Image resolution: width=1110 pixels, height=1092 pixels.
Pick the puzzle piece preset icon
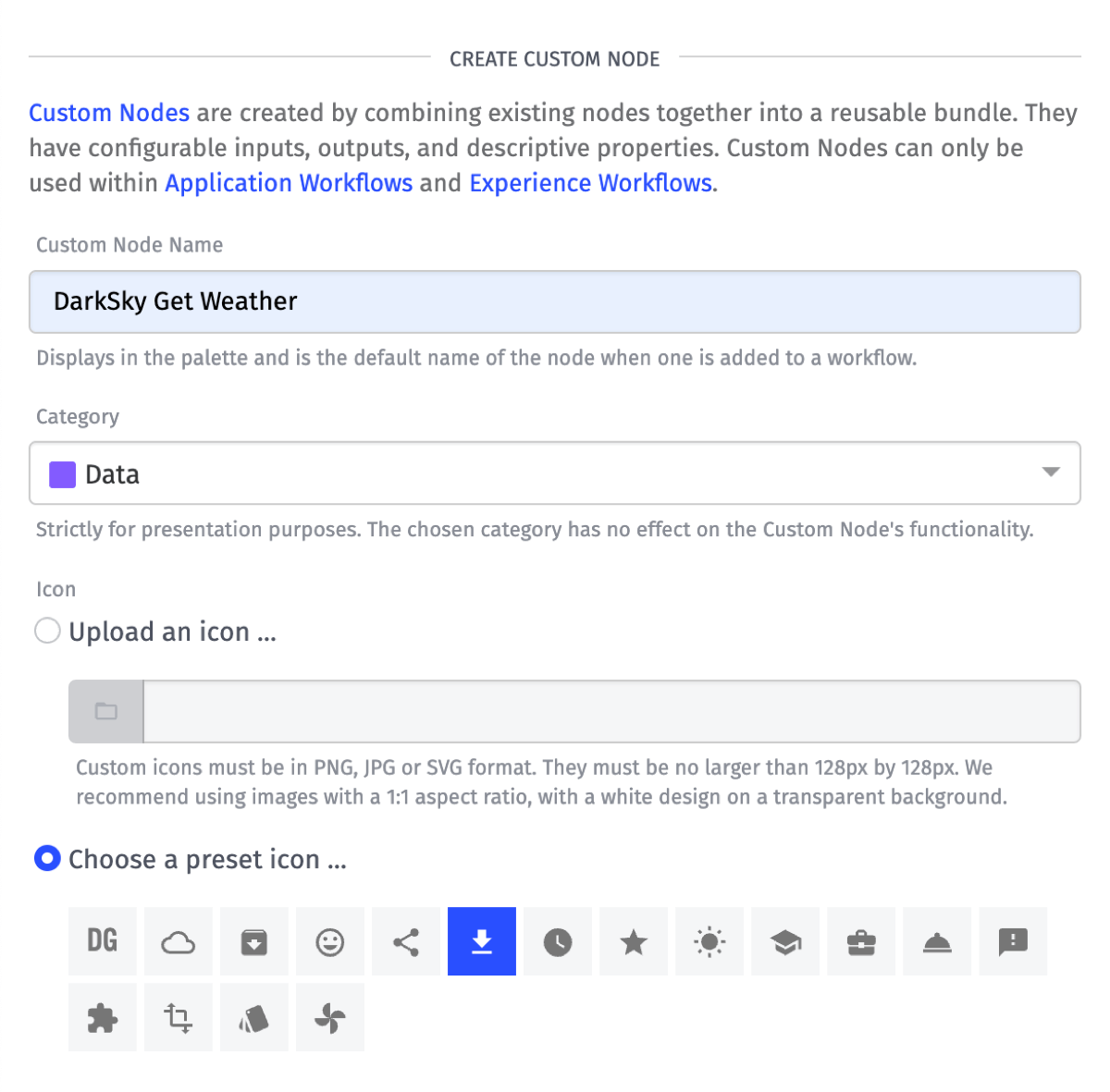tap(103, 1017)
